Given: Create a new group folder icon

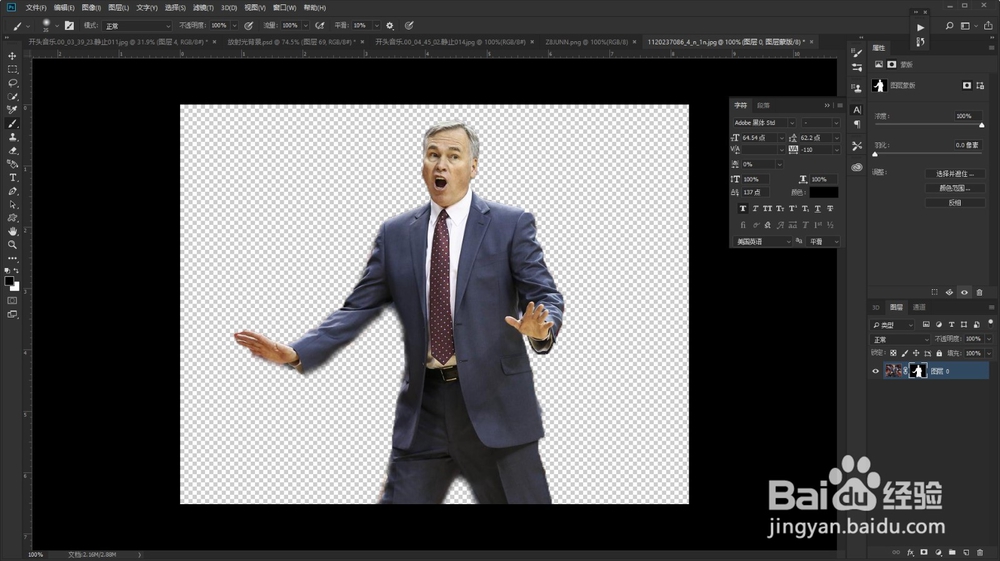Looking at the screenshot, I should [952, 552].
